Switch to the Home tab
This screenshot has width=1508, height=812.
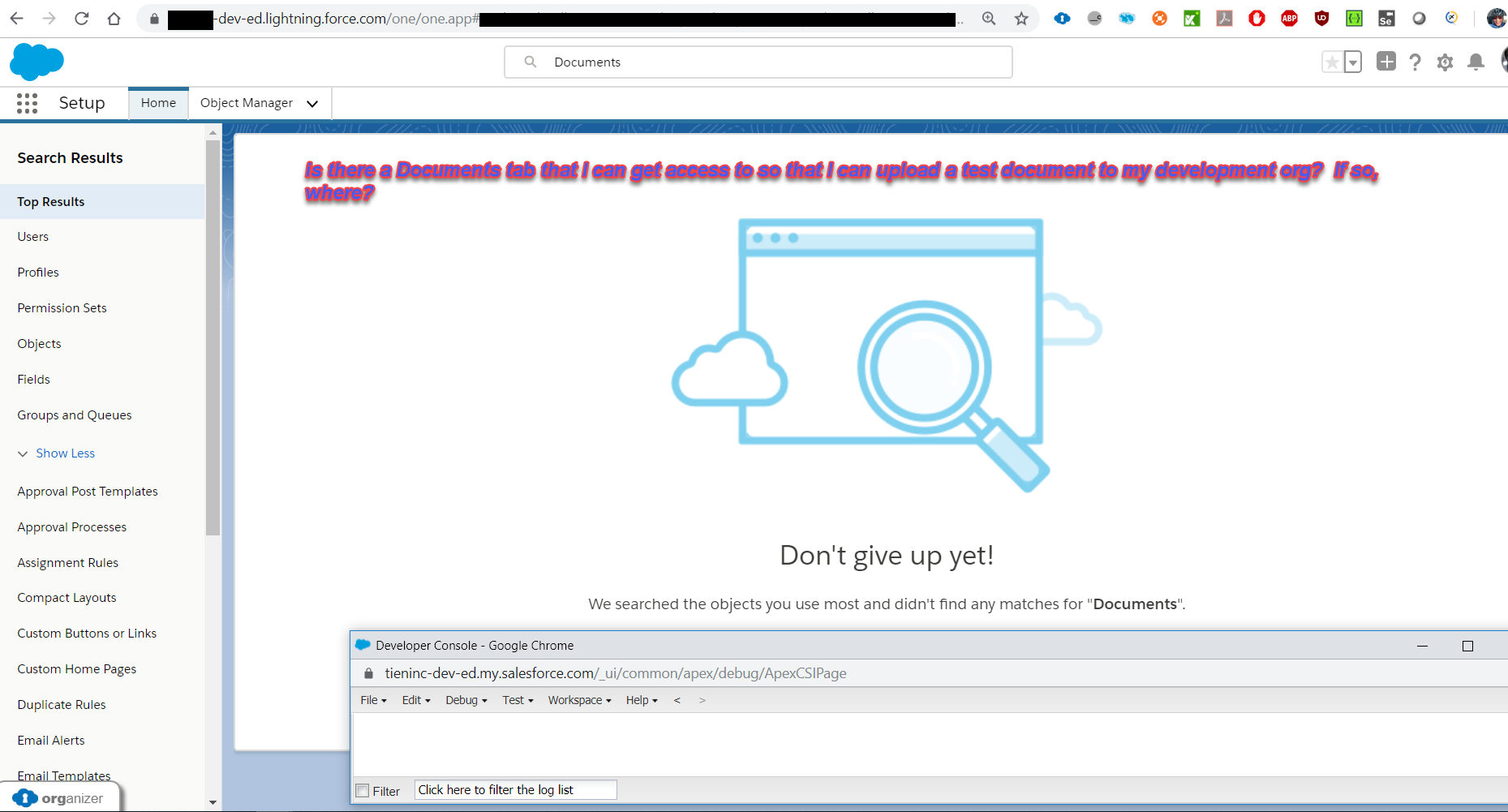pyautogui.click(x=158, y=103)
